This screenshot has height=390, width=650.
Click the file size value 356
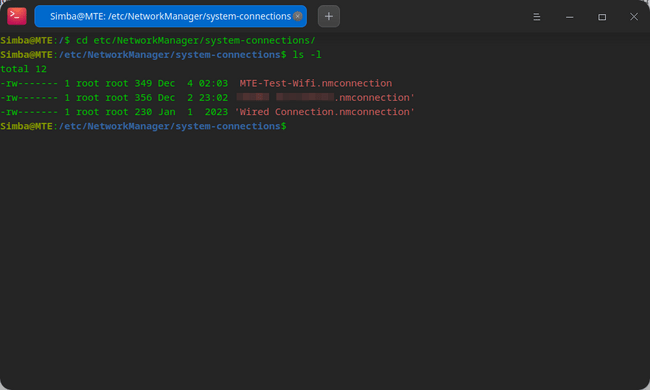pos(143,97)
